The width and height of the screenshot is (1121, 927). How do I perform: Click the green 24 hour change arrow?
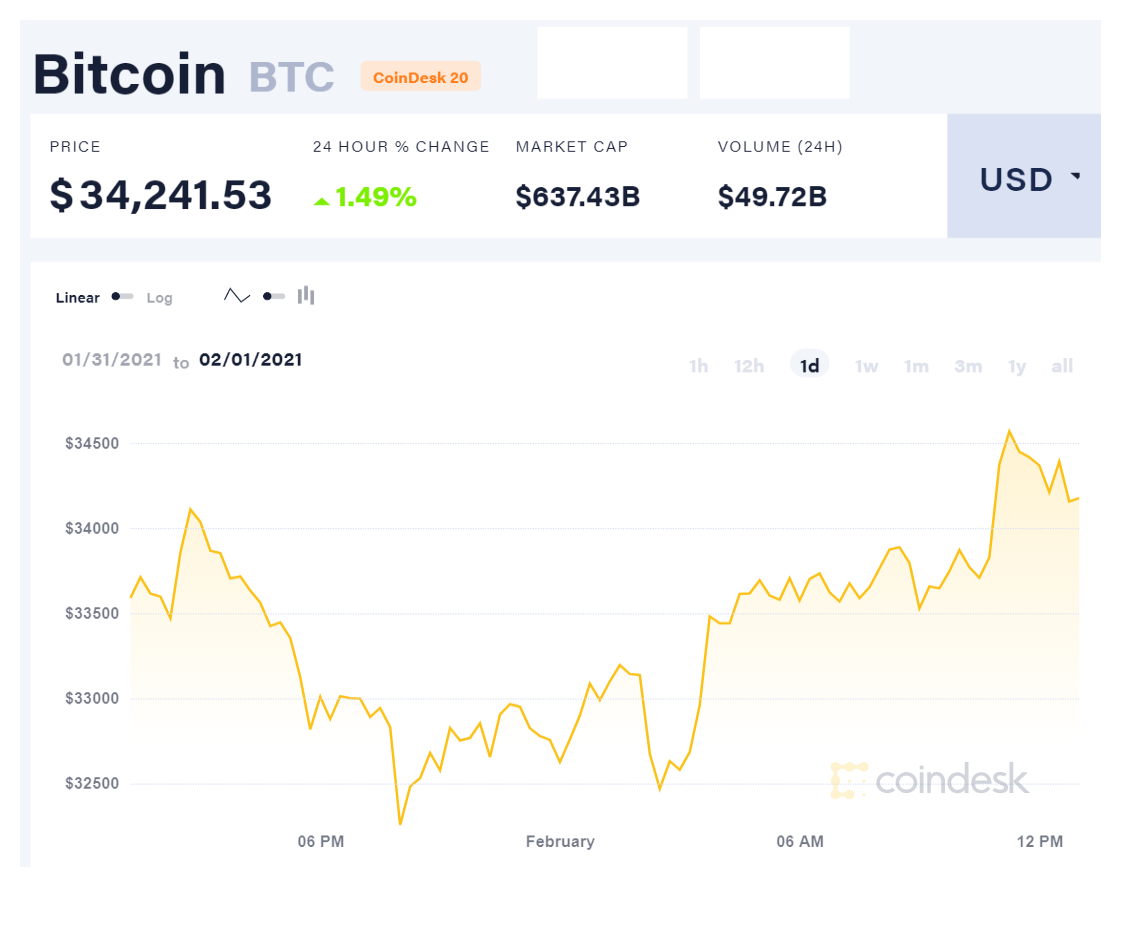click(x=322, y=202)
